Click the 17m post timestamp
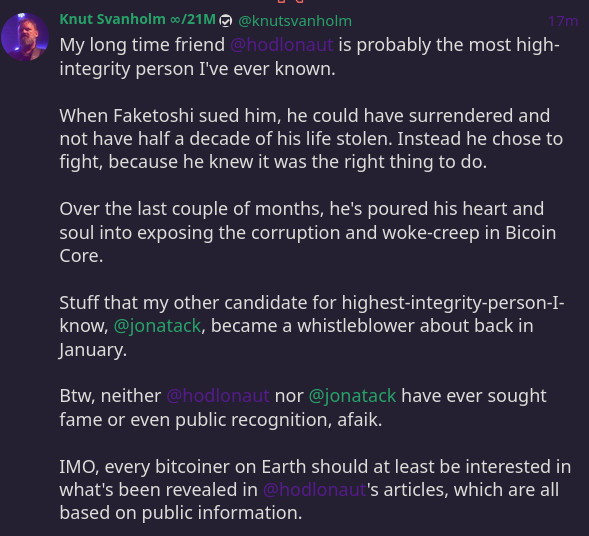The width and height of the screenshot is (589, 536). pyautogui.click(x=563, y=21)
